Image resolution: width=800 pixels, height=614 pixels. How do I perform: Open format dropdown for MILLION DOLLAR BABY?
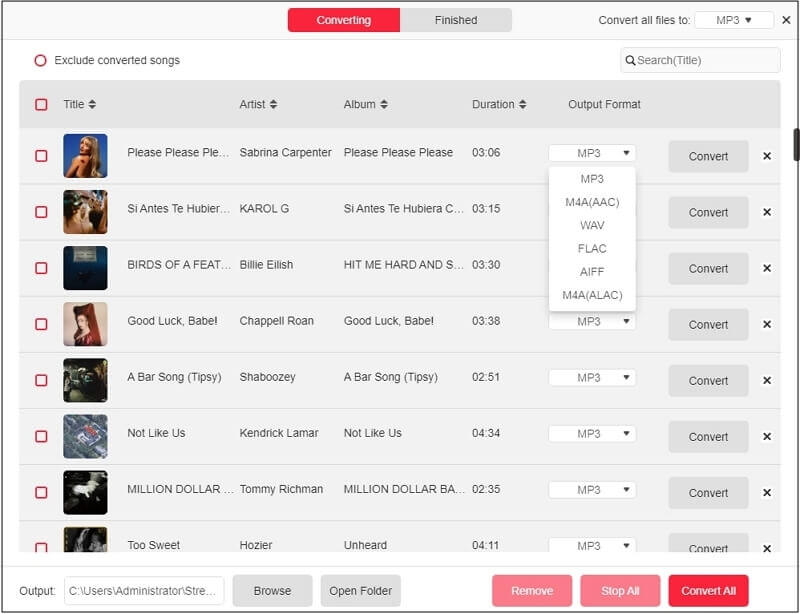(591, 490)
